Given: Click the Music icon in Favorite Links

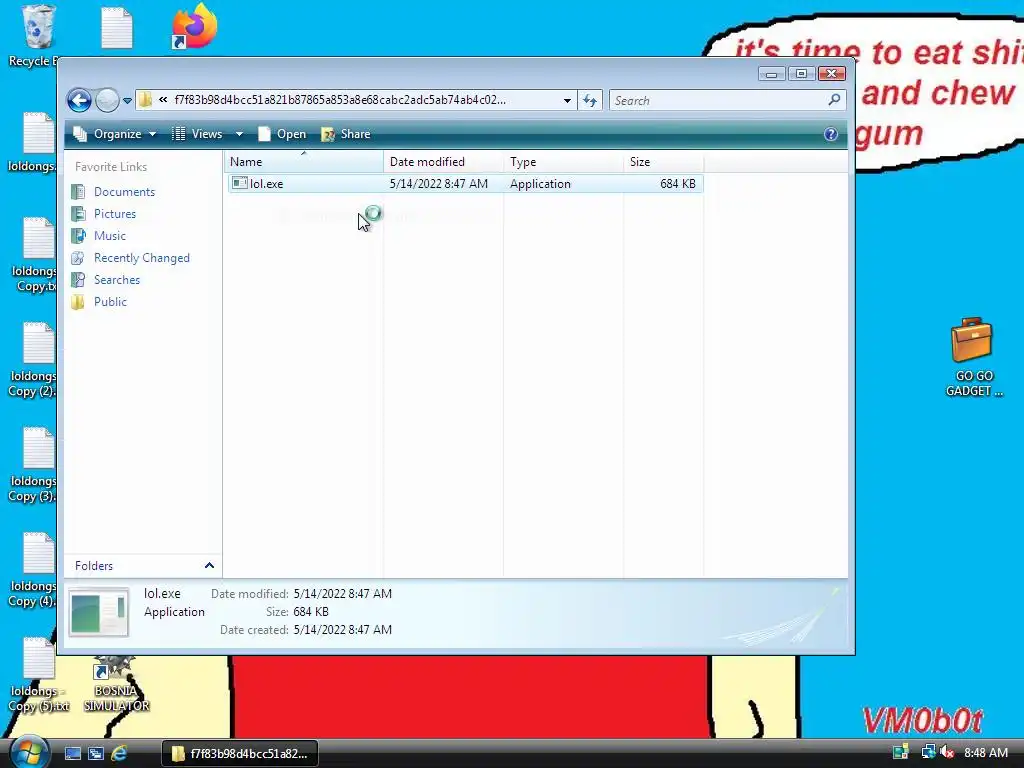Looking at the screenshot, I should (x=78, y=236).
